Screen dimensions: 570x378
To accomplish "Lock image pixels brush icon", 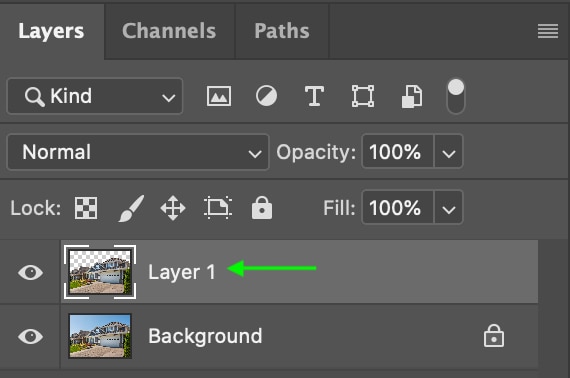I will click(131, 208).
